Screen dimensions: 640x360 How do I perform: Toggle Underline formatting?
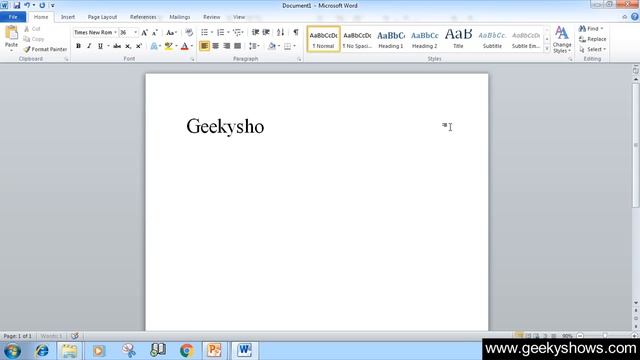click(x=100, y=46)
